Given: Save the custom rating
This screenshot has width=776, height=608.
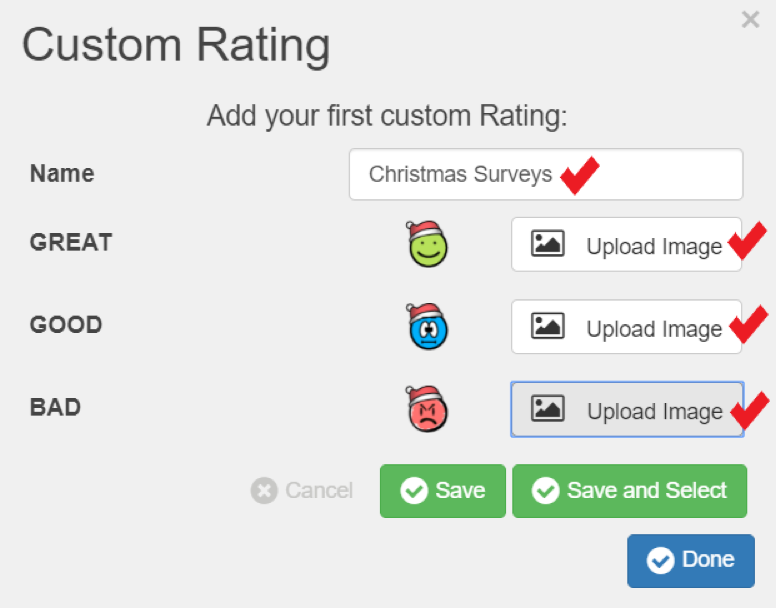Looking at the screenshot, I should coord(443,491).
